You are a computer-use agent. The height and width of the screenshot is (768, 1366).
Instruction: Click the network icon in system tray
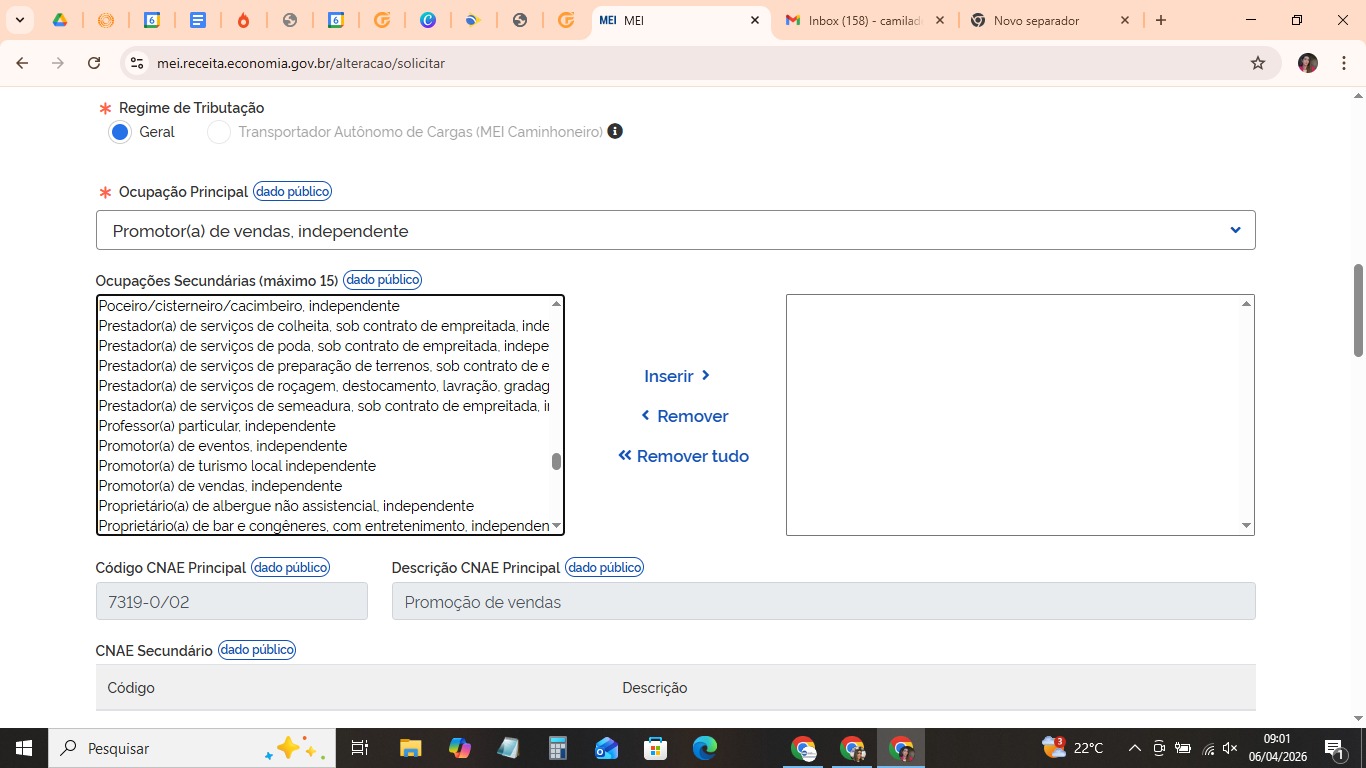click(x=1208, y=748)
